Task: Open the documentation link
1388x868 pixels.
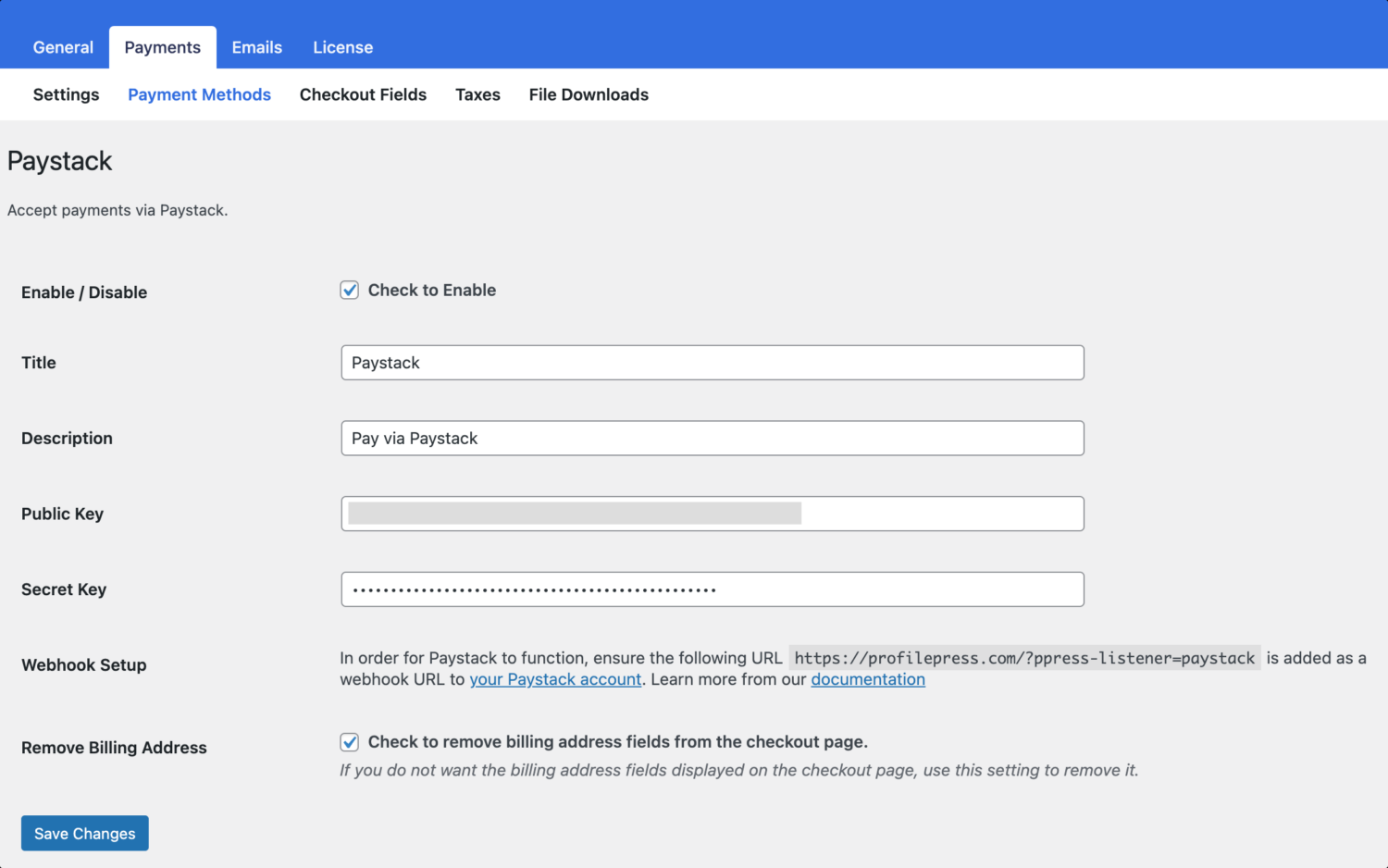Action: point(868,679)
